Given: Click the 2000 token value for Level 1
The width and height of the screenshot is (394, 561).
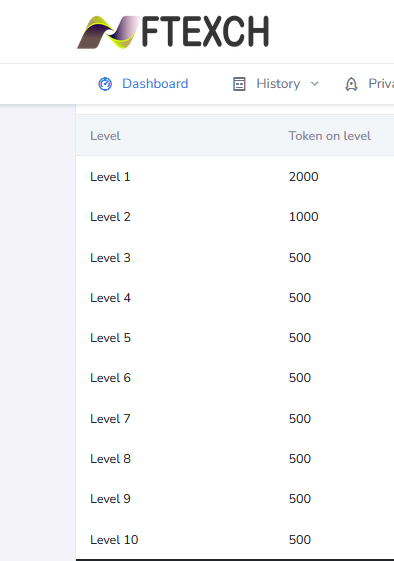Looking at the screenshot, I should pos(303,177).
